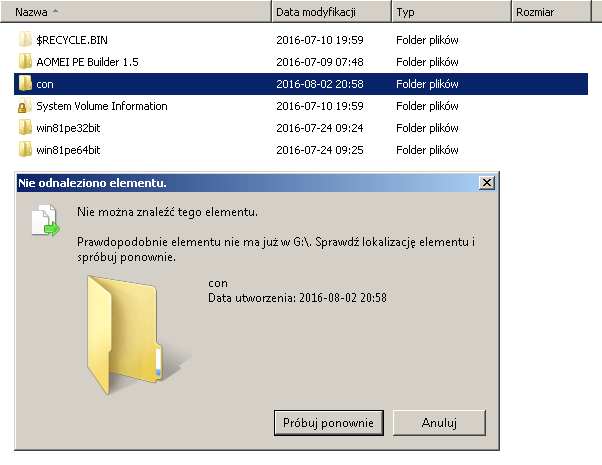Click the large con folder thumbnail
The image size is (602, 465).
[134, 334]
